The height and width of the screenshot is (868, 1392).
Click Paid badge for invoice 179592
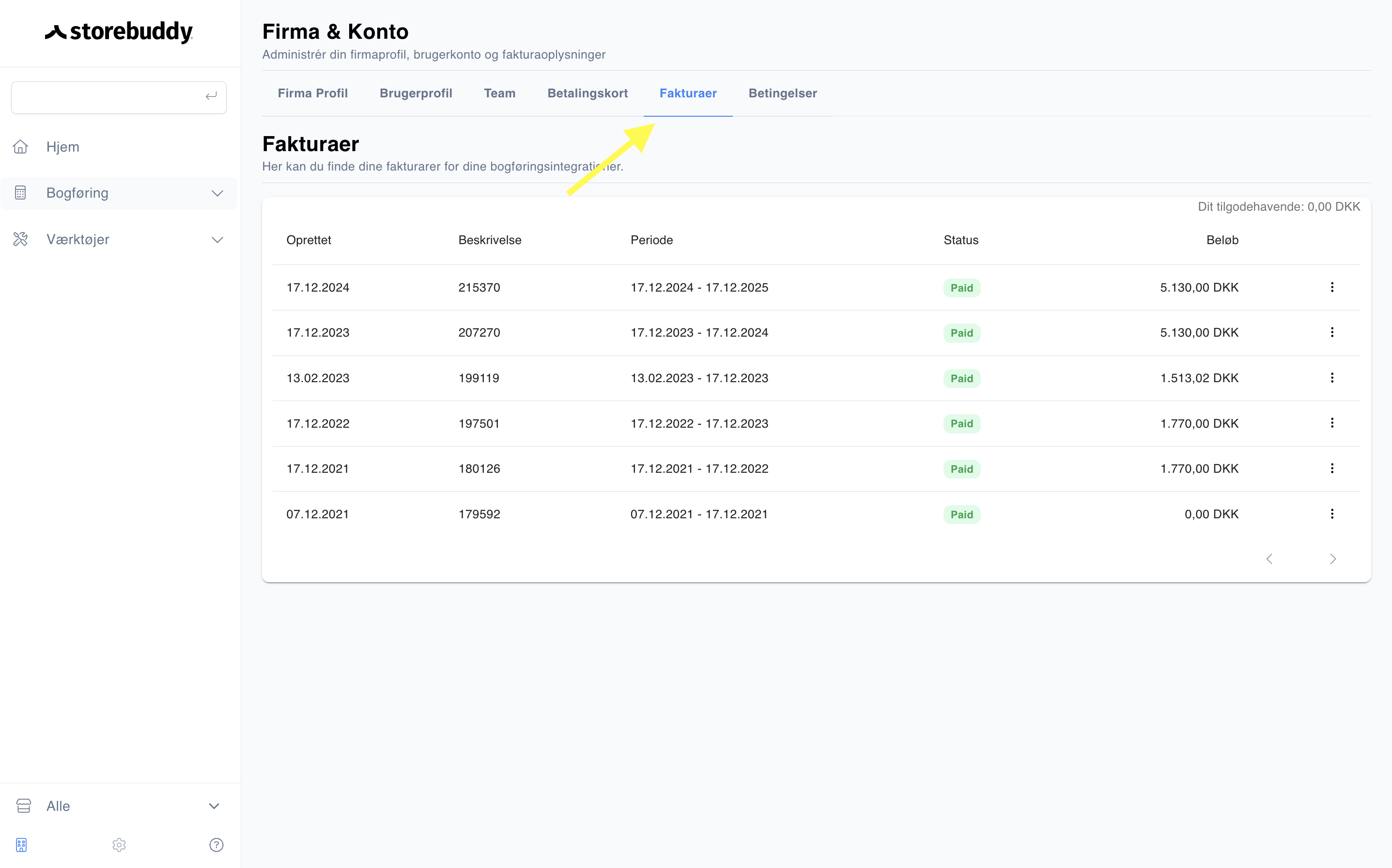tap(961, 514)
